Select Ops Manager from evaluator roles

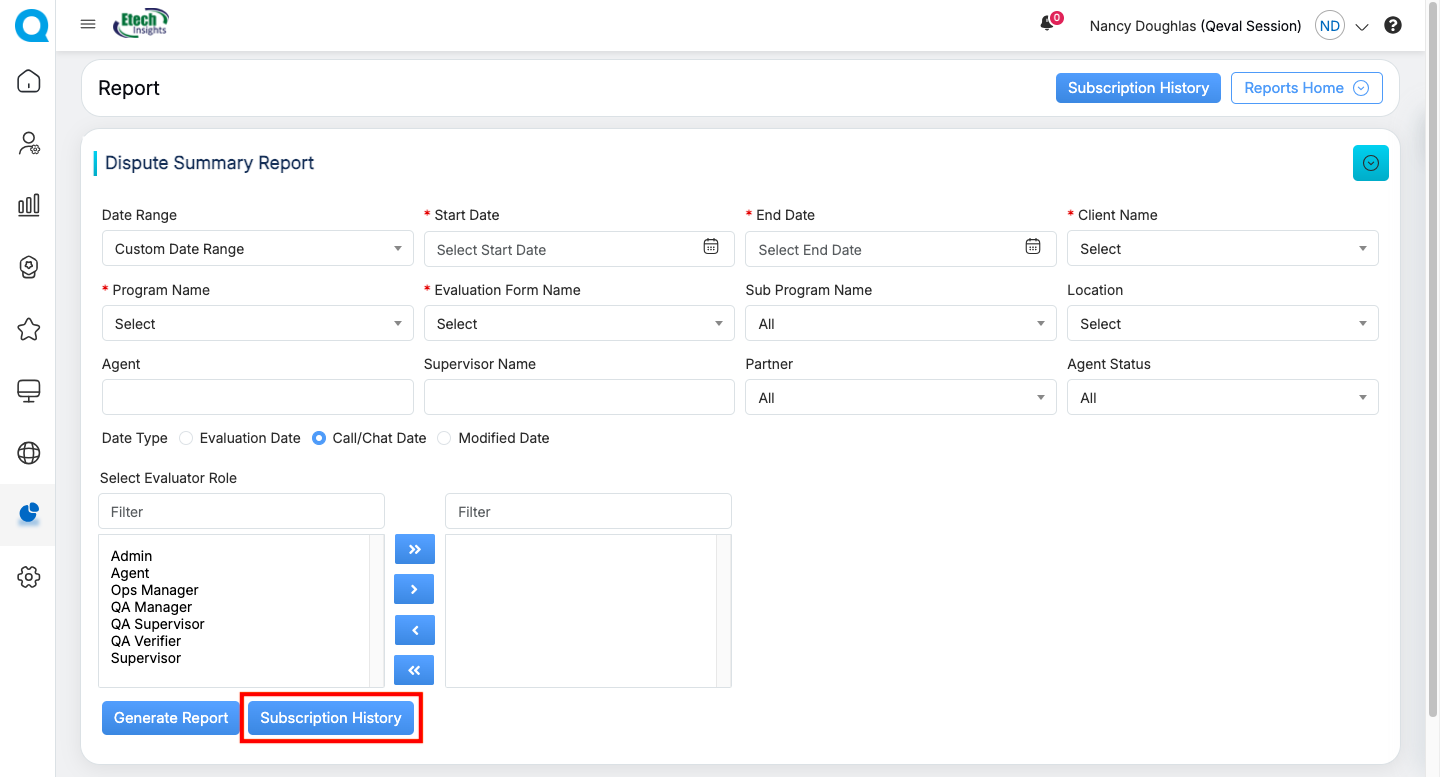pos(154,590)
